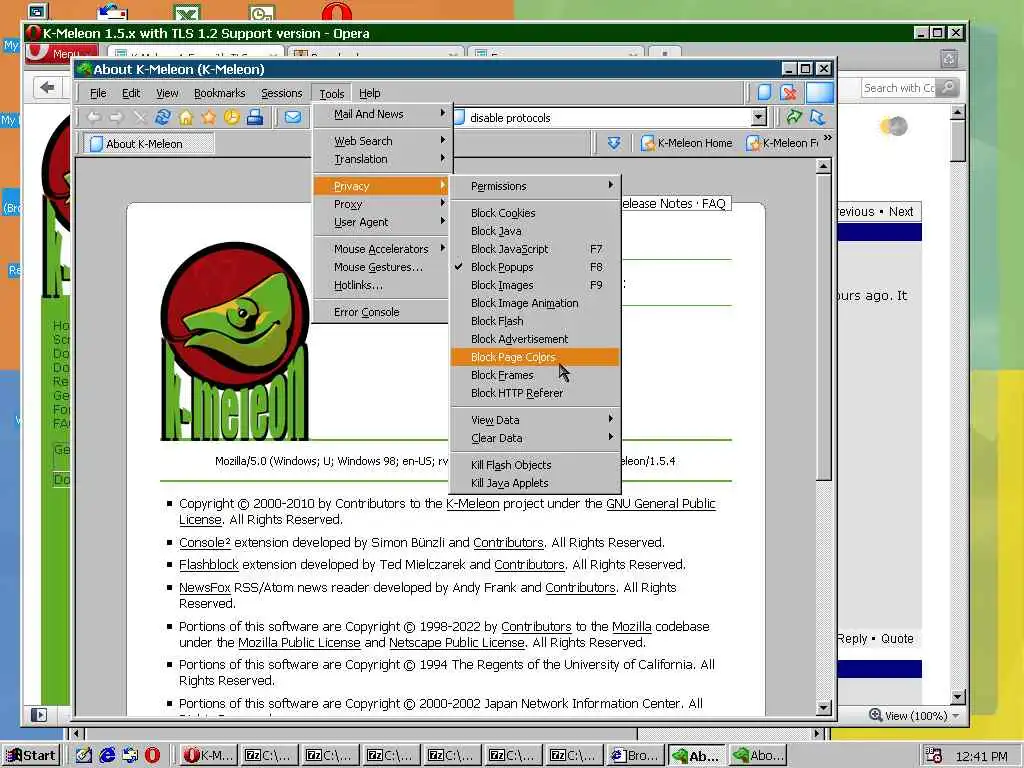Open the File menu
This screenshot has height=768, width=1024.
coord(98,93)
